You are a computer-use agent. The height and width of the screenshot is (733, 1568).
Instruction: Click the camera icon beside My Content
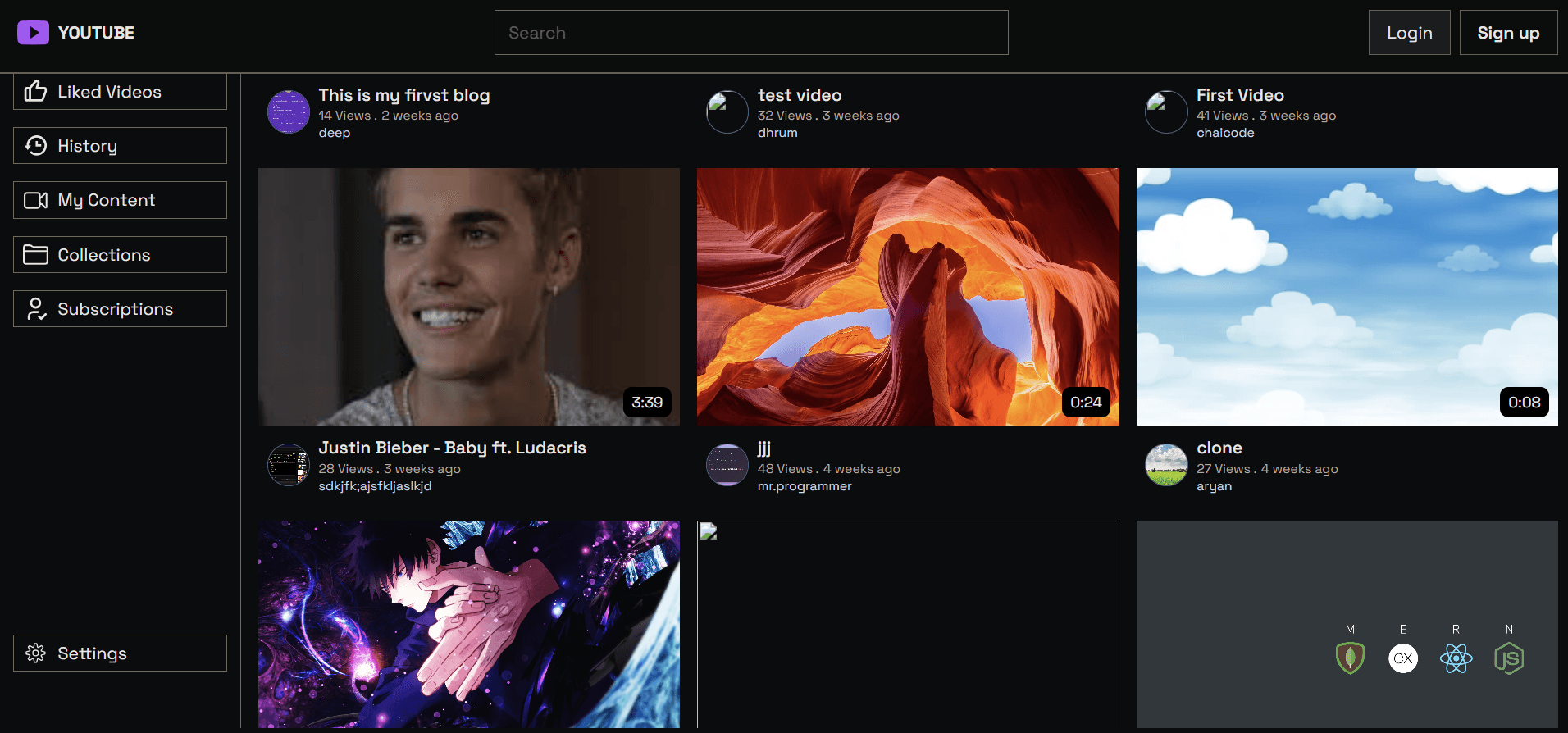tap(35, 200)
